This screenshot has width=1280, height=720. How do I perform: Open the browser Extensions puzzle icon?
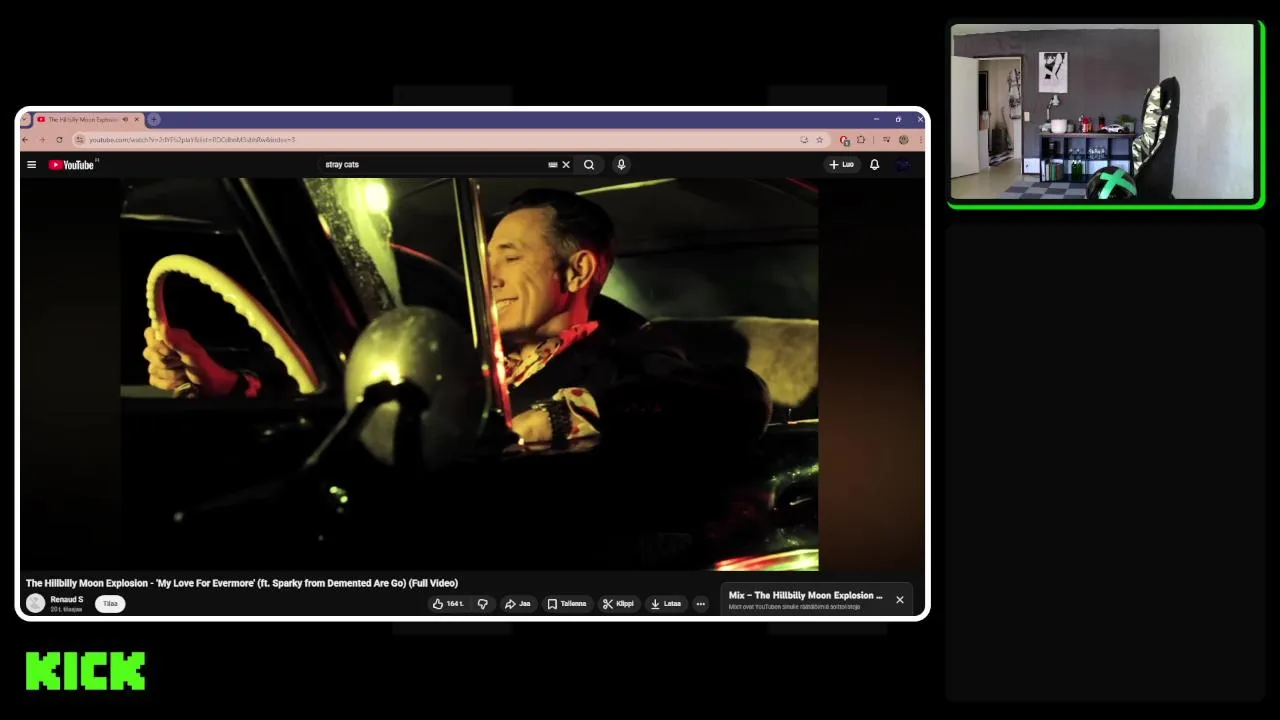(861, 140)
